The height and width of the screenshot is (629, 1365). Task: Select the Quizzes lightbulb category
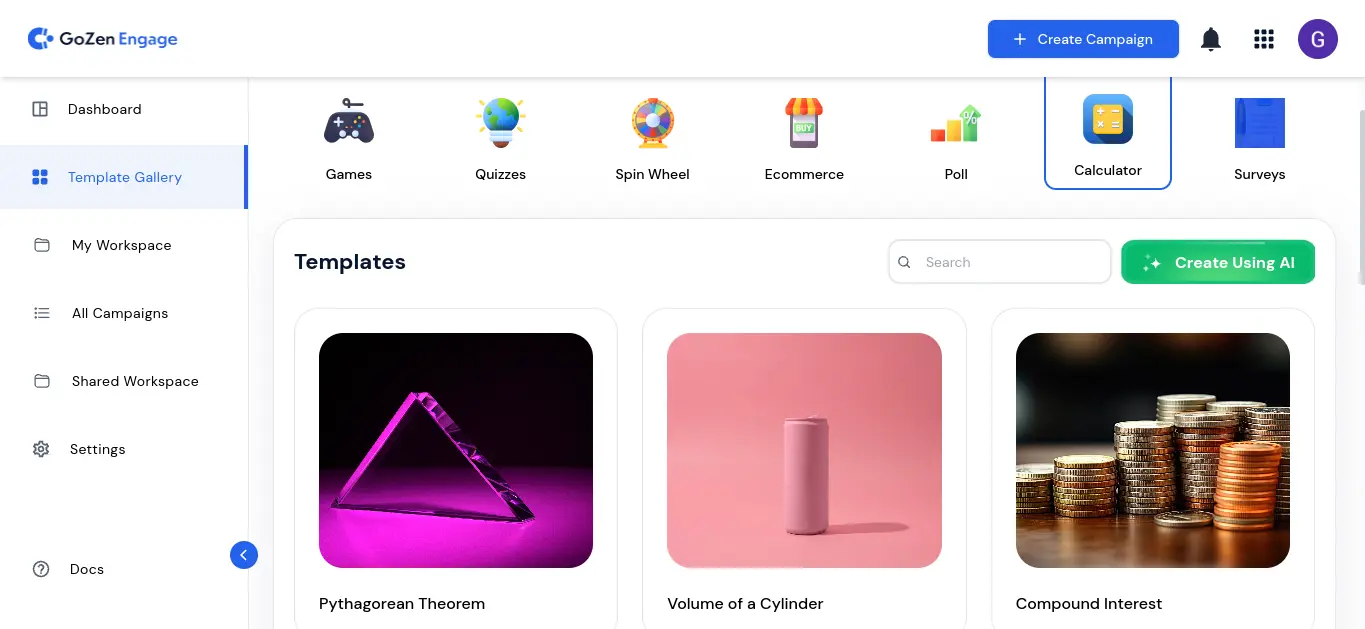[501, 122]
